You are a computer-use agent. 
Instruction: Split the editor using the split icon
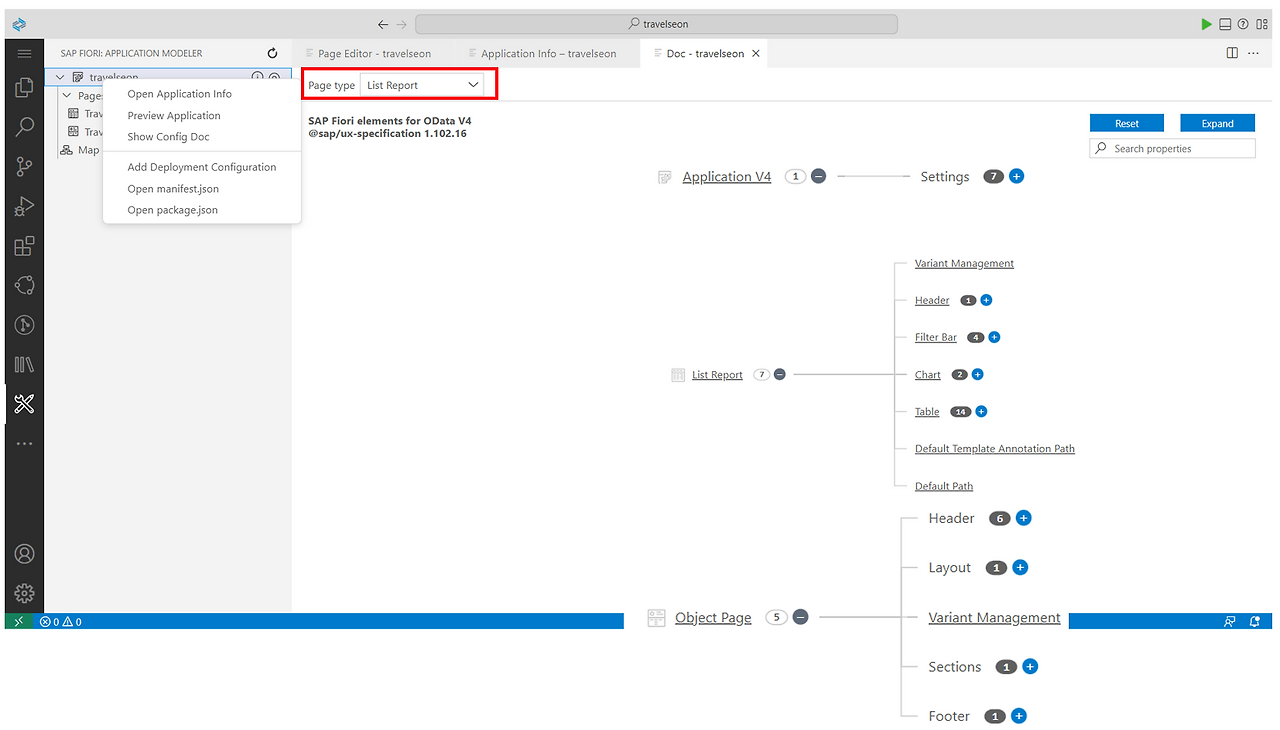[1231, 52]
